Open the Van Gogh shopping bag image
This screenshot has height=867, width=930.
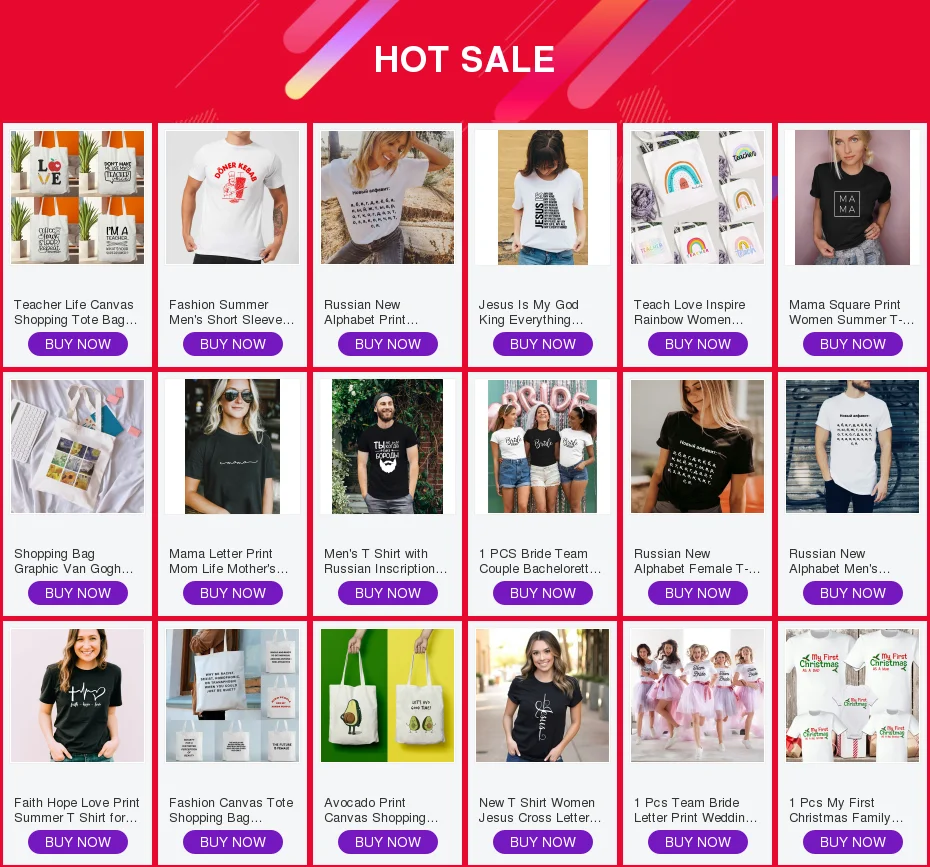pos(78,446)
